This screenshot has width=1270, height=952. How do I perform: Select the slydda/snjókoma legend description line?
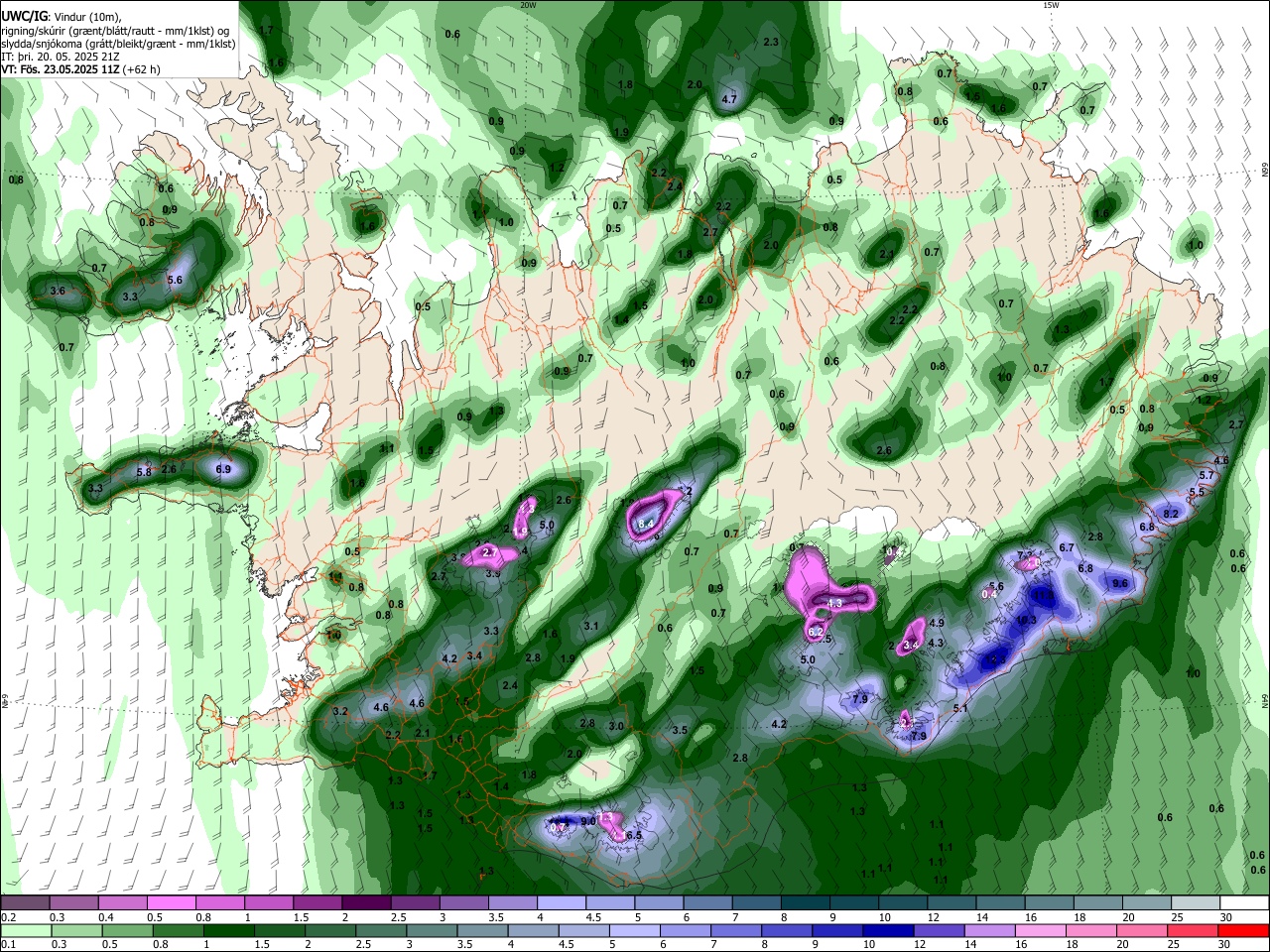[118, 44]
